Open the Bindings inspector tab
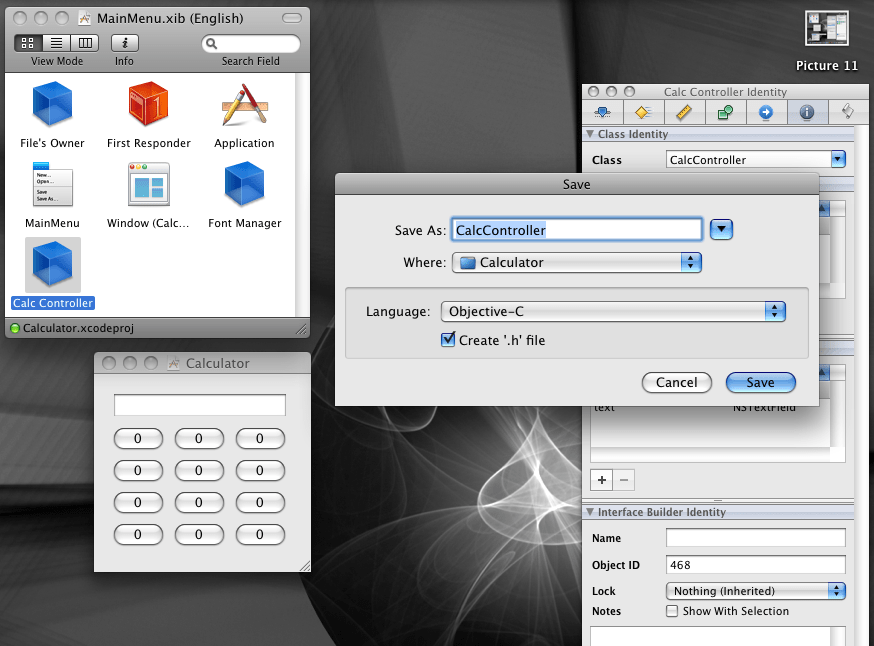 [x=725, y=113]
